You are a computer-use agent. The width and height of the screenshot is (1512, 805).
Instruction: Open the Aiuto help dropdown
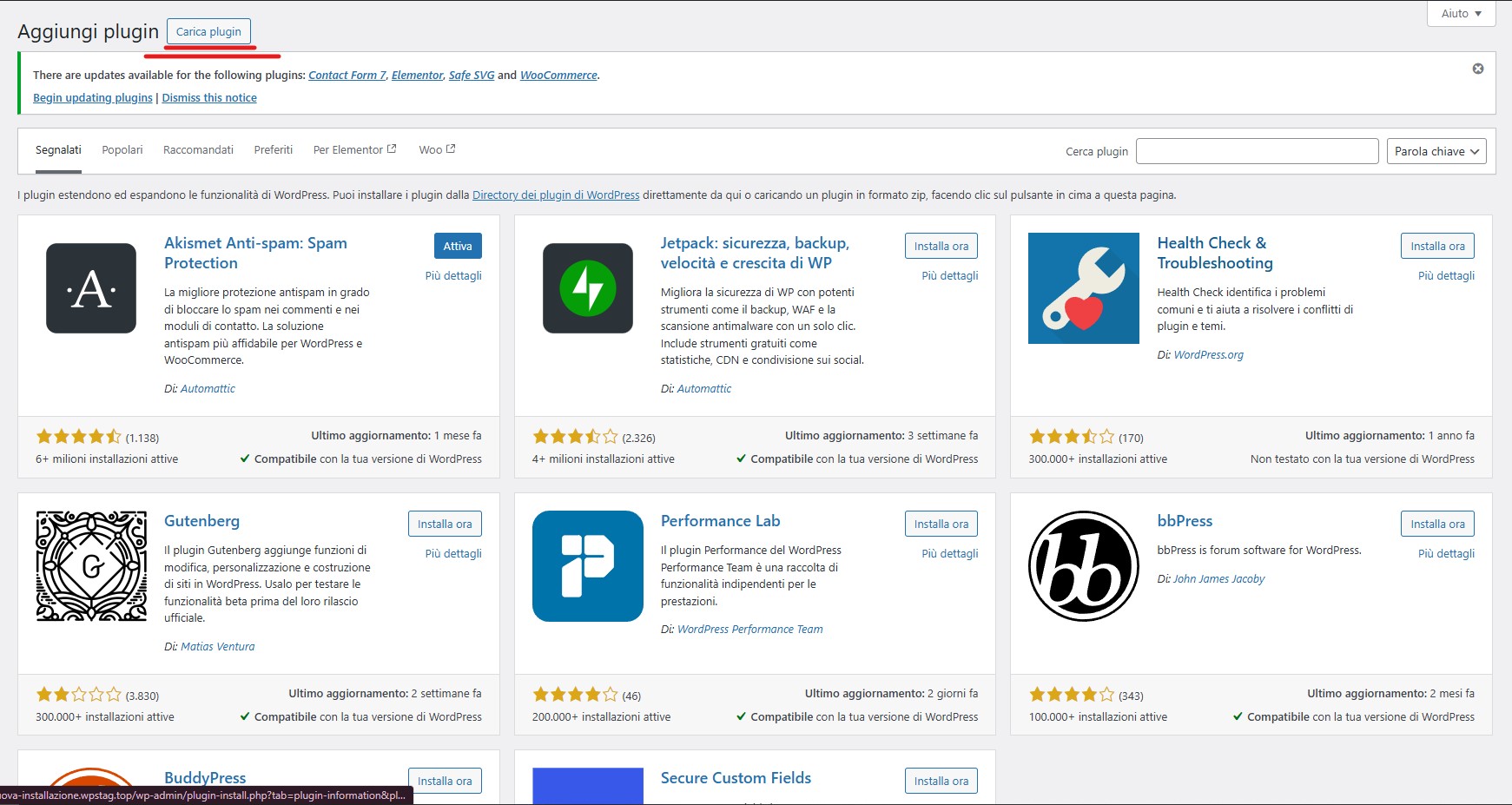tap(1462, 13)
